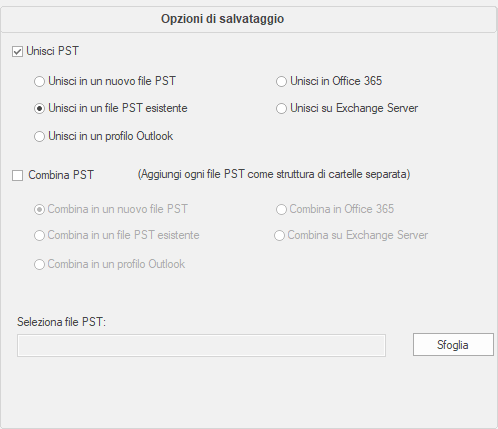Screen dimensions: 498x429
Task: Click the 'Unisci PST' label text
Action: click(53, 51)
